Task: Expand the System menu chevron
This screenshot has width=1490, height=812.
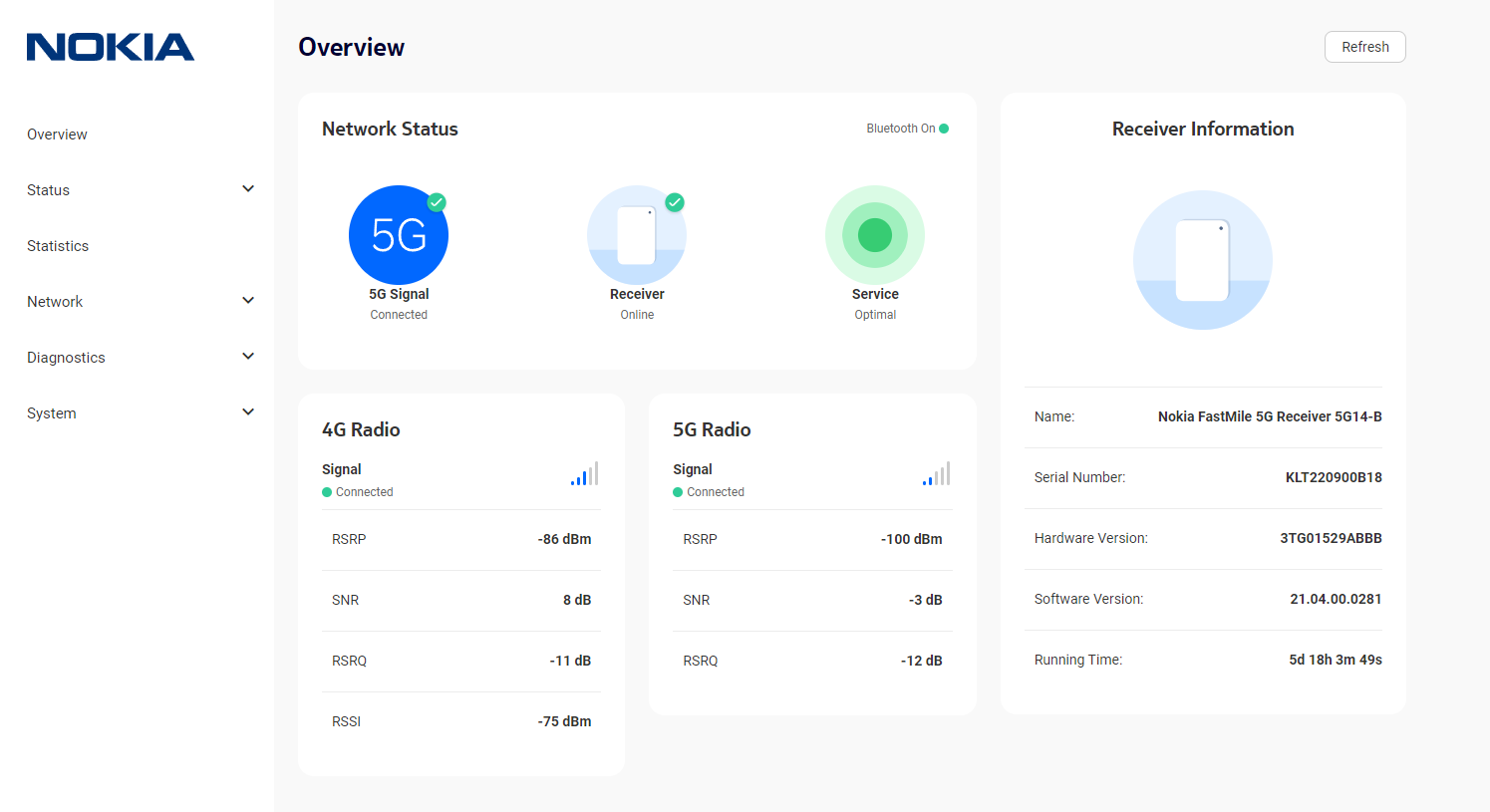Action: pos(248,412)
